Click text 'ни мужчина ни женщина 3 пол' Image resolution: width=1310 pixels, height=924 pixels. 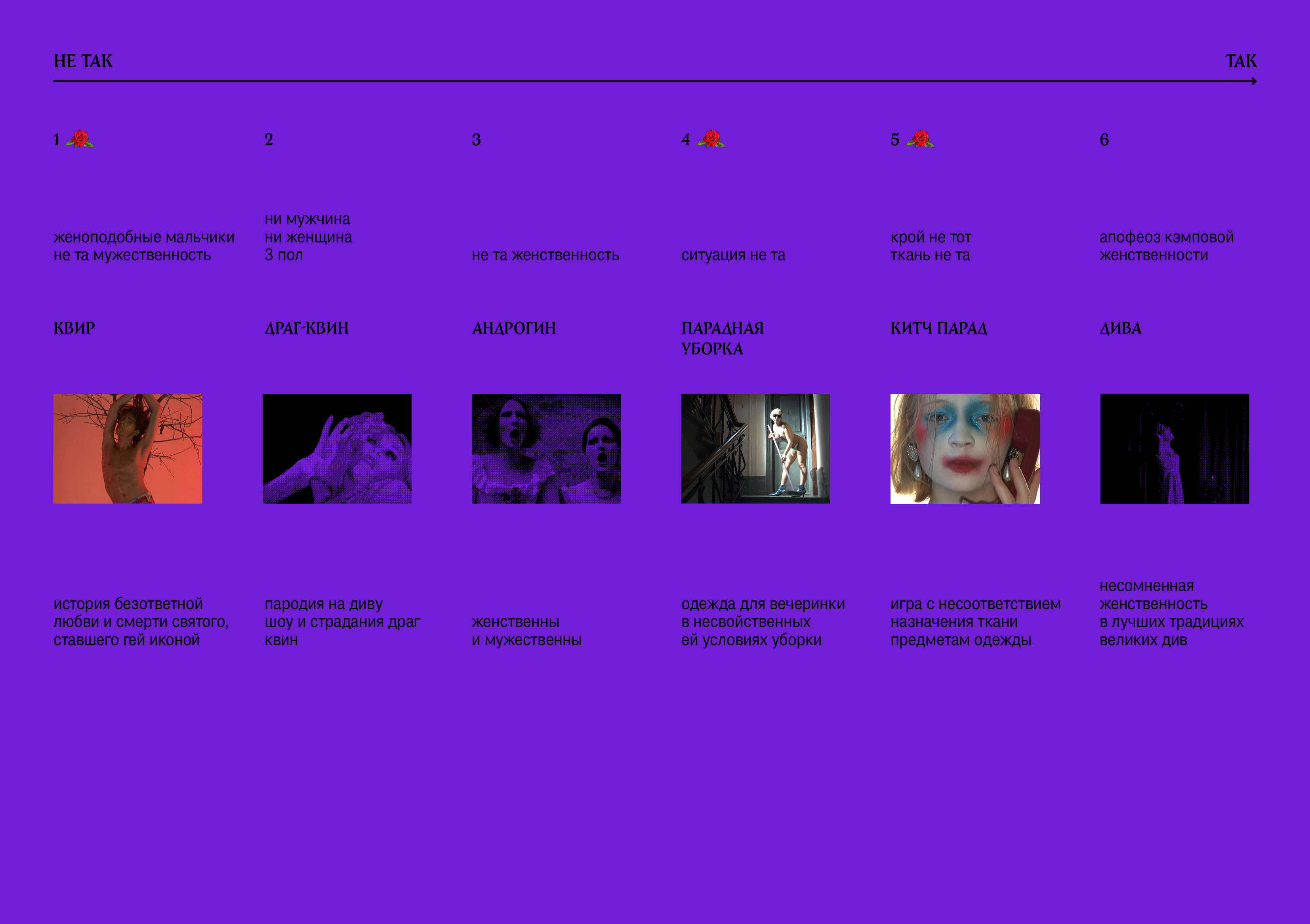308,237
